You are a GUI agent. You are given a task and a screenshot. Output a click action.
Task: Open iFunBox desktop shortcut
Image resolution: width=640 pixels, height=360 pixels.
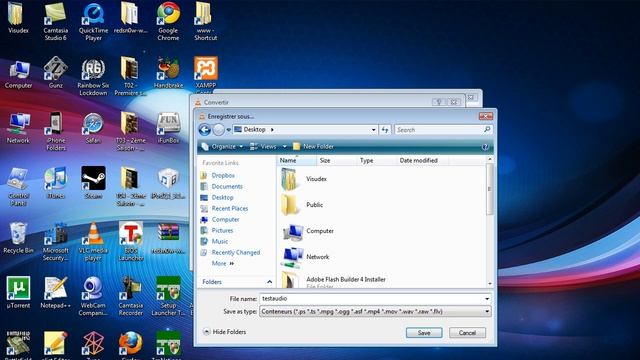[168, 128]
